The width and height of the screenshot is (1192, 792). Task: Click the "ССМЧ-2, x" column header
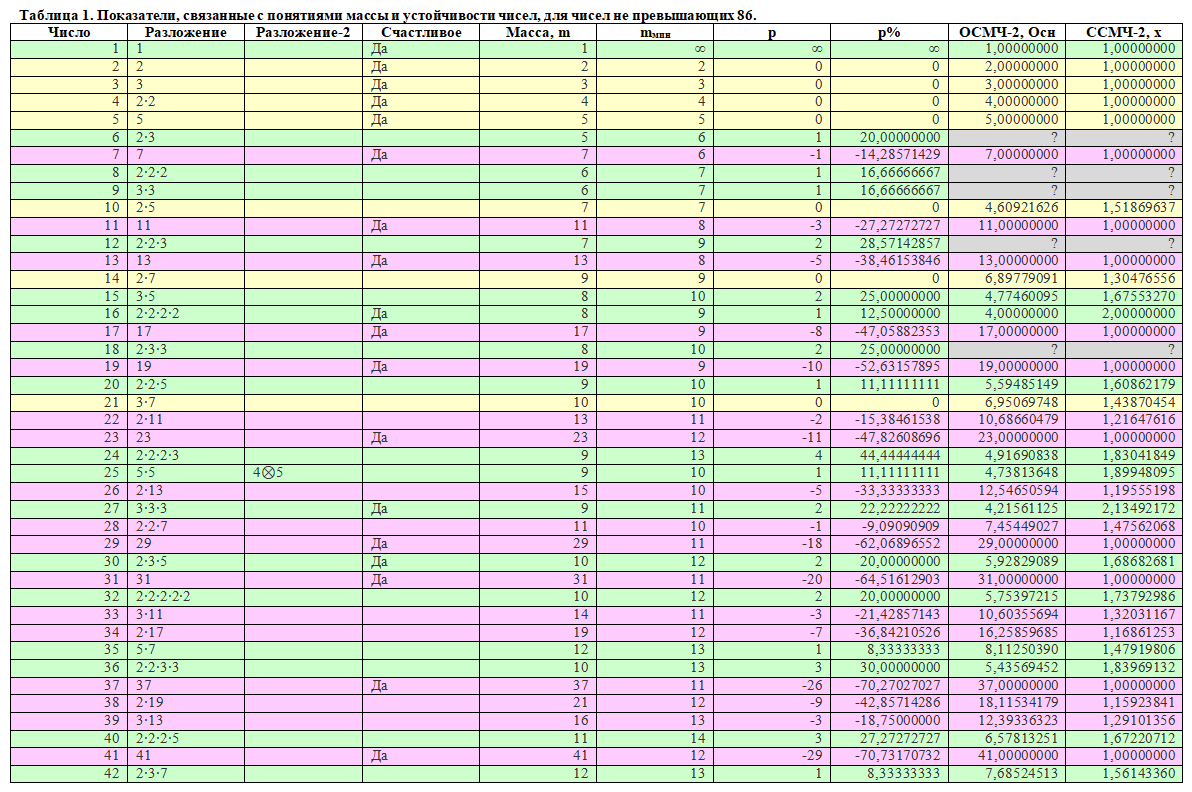tap(1124, 32)
